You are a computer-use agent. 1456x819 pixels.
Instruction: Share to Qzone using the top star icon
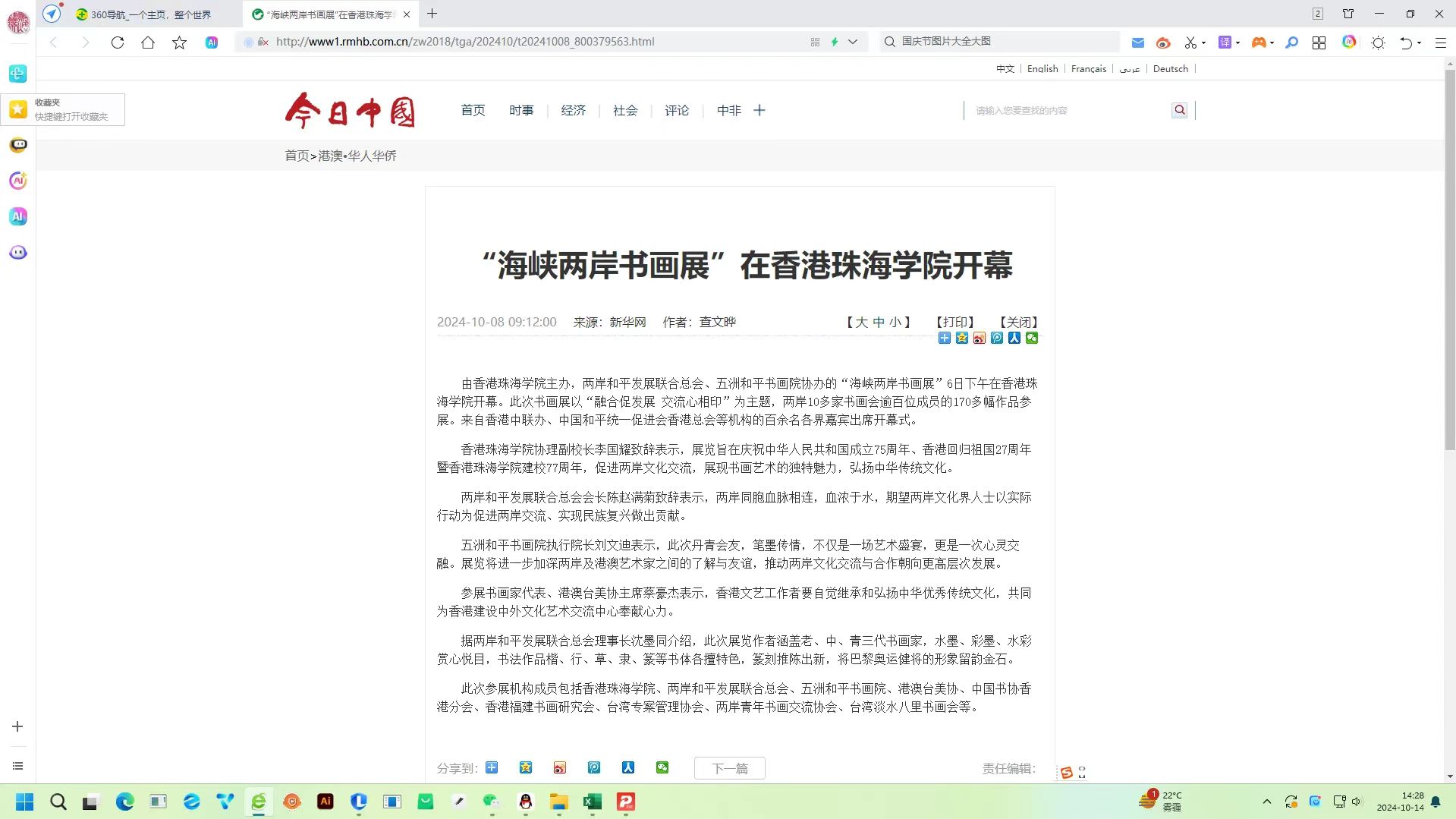coord(962,338)
